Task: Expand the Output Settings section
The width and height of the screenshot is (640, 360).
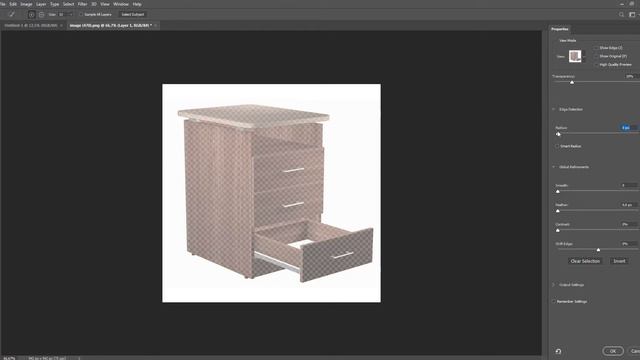Action: coord(554,285)
